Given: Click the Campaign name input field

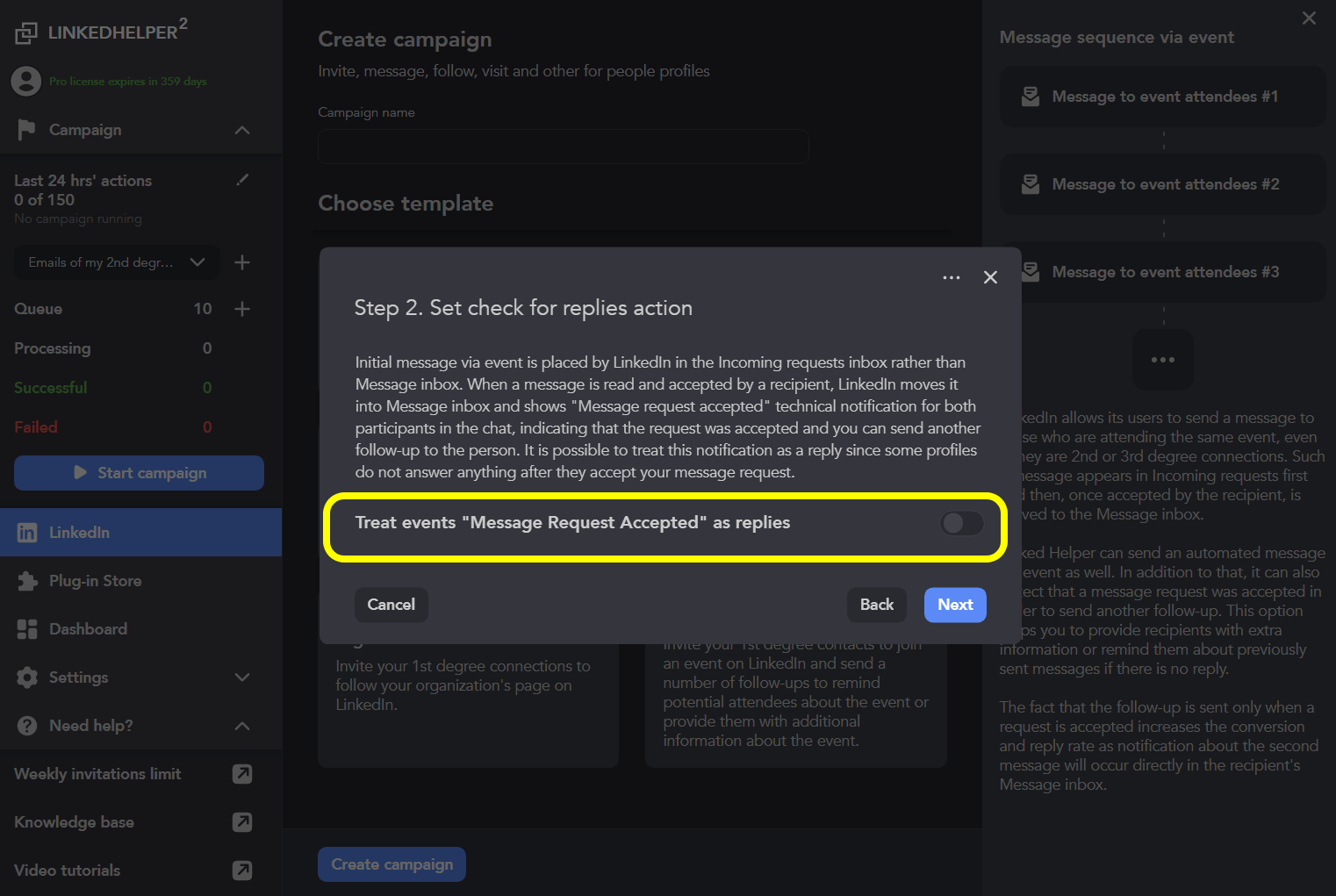Looking at the screenshot, I should tap(563, 147).
